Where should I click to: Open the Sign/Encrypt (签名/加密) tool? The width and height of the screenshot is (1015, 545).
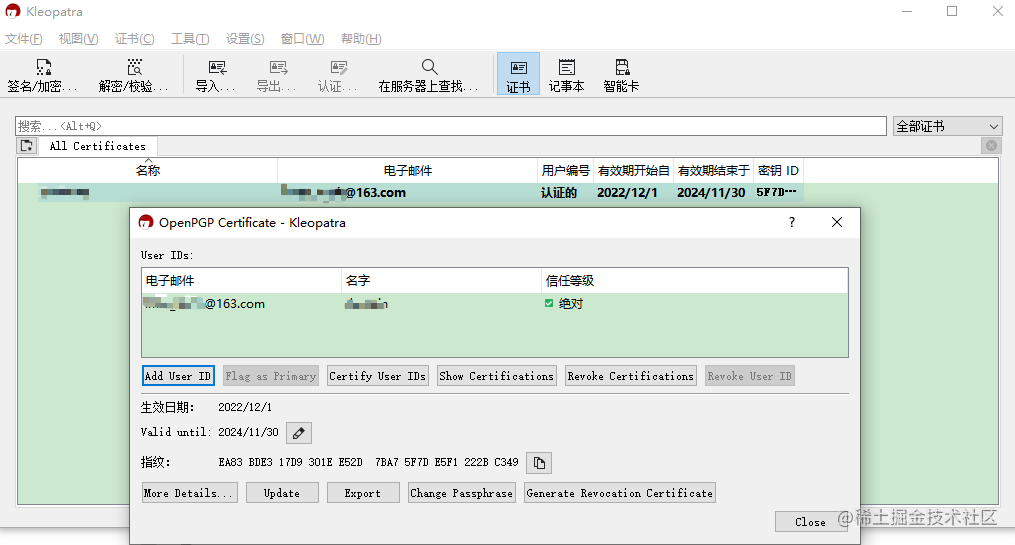coord(43,75)
